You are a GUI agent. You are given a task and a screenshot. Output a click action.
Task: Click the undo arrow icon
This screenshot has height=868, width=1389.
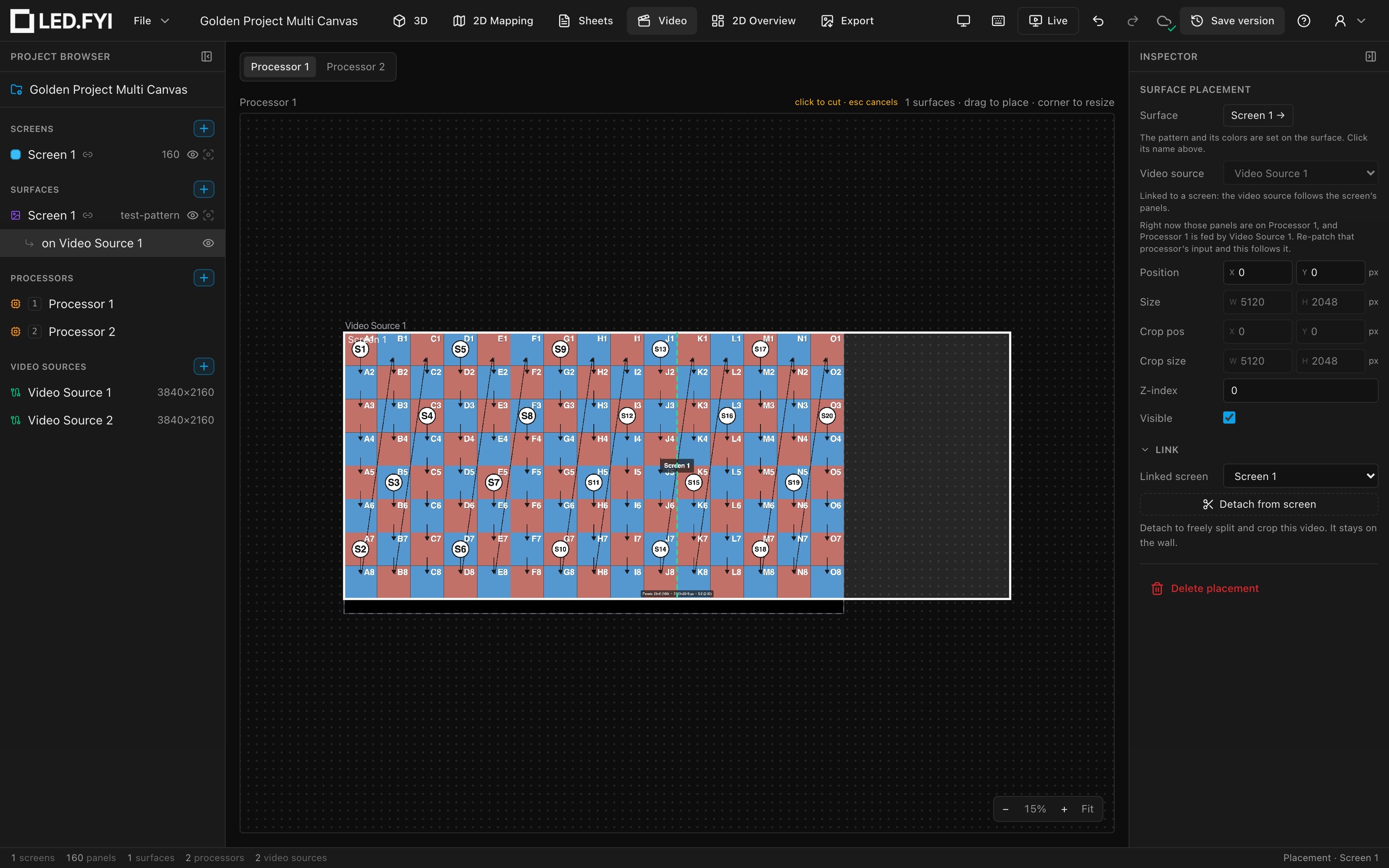point(1098,21)
